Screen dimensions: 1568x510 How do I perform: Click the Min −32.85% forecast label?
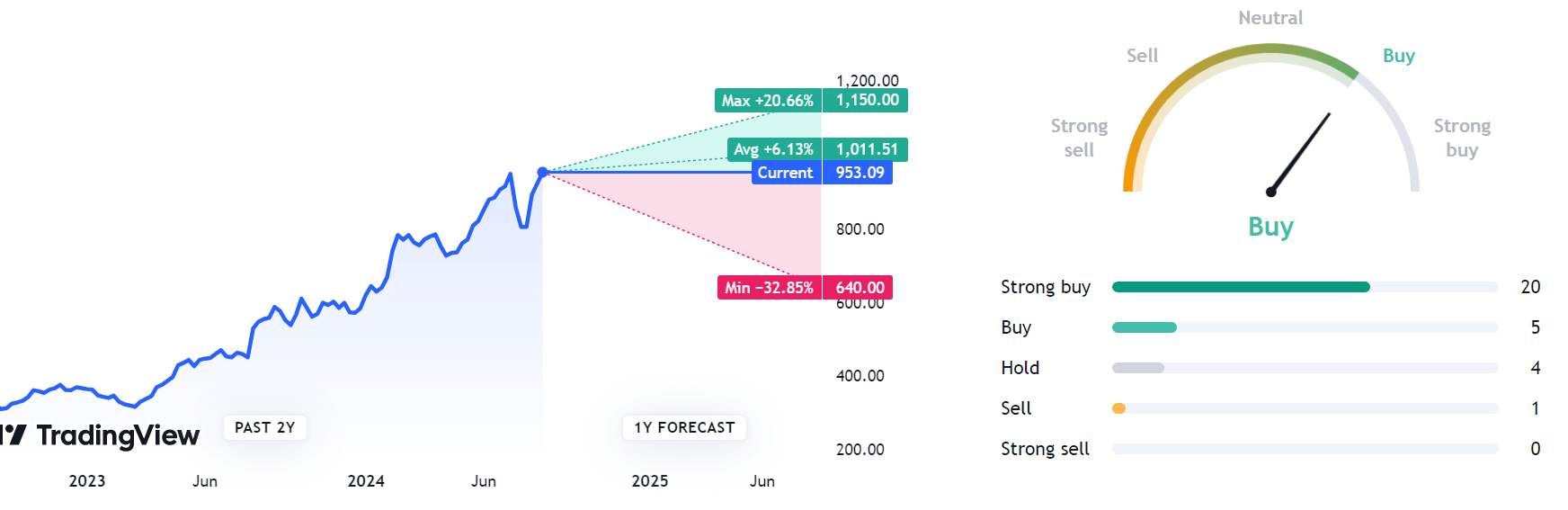click(770, 288)
